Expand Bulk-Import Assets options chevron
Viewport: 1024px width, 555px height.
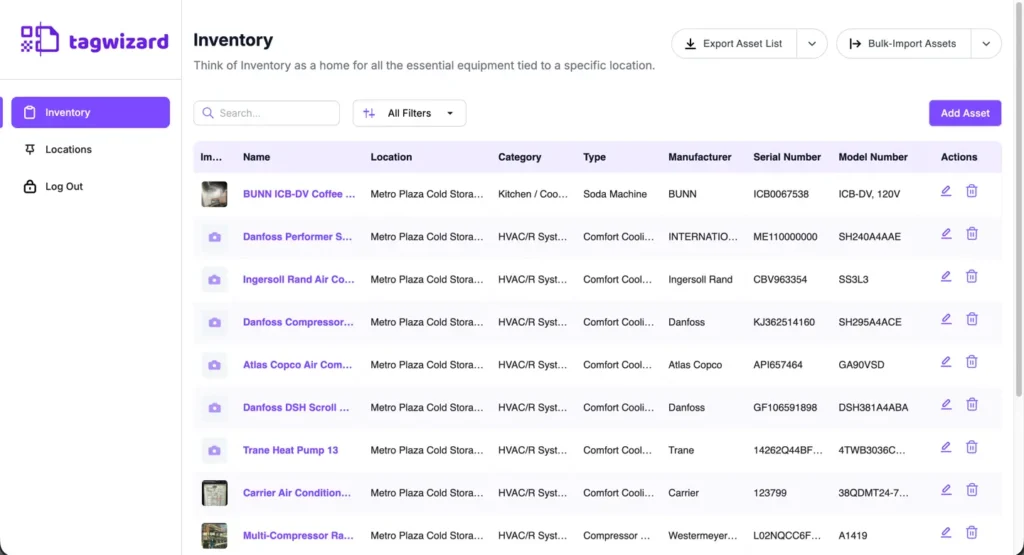pos(986,44)
